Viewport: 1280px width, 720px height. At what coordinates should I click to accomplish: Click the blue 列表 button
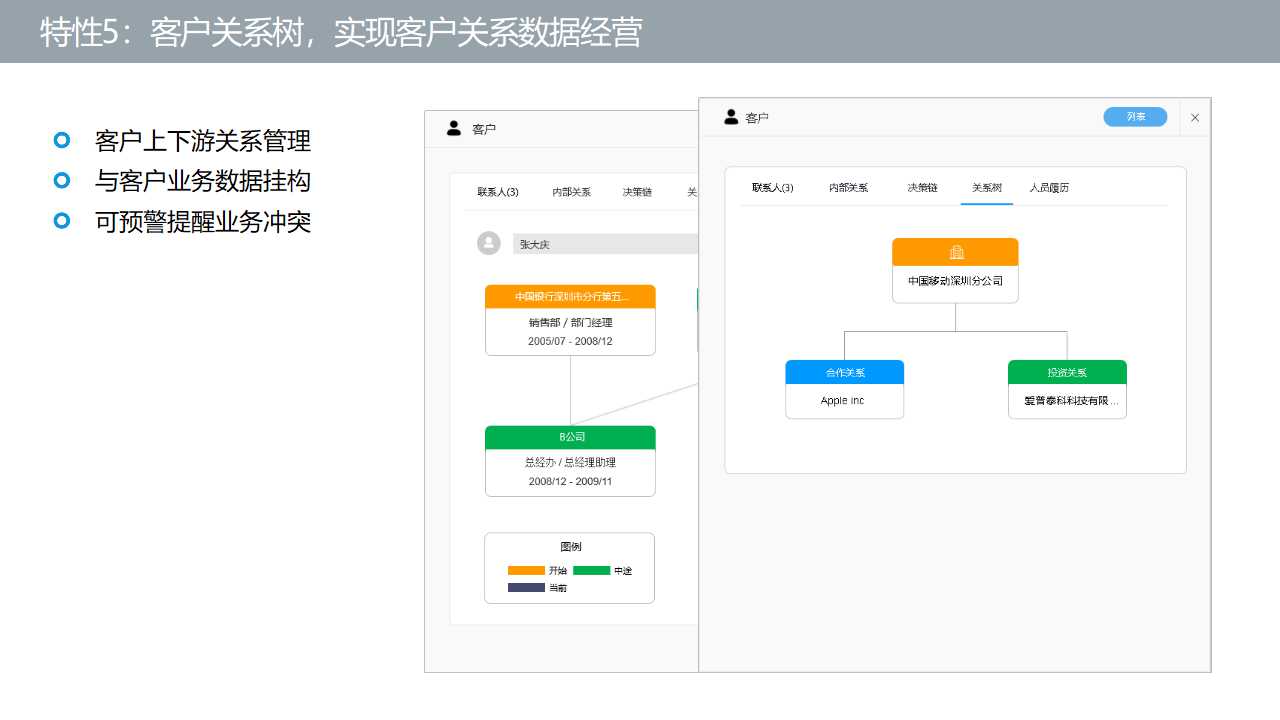tap(1135, 117)
